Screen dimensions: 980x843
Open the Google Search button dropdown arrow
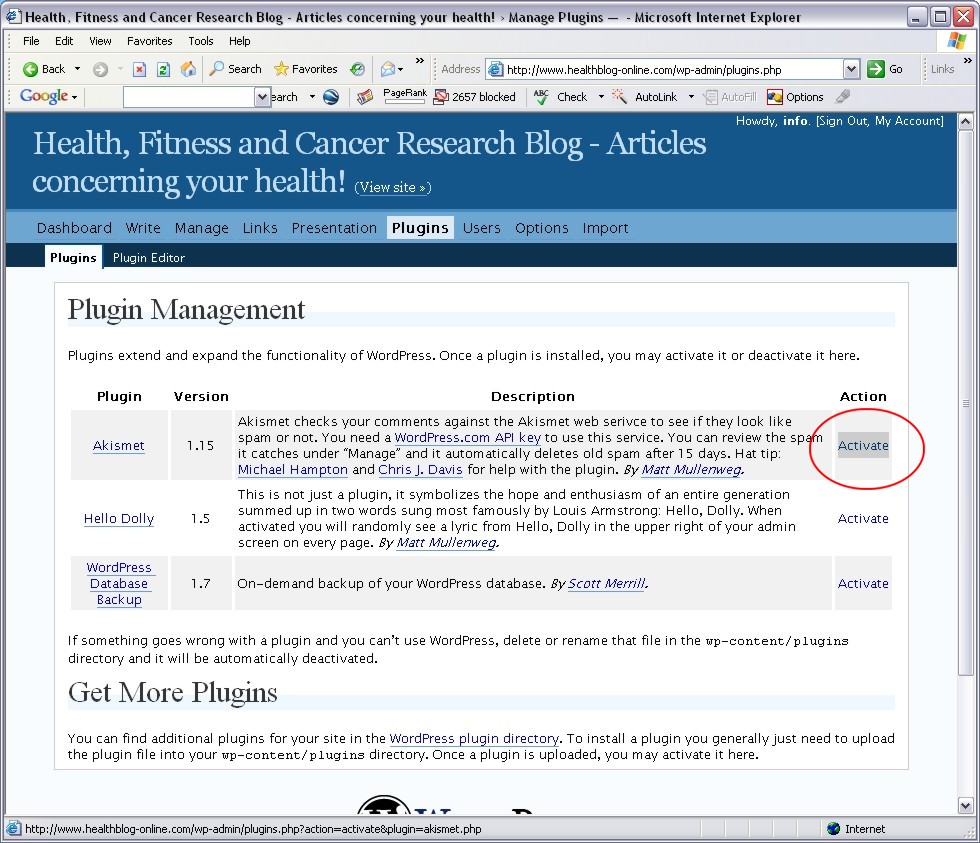point(312,97)
